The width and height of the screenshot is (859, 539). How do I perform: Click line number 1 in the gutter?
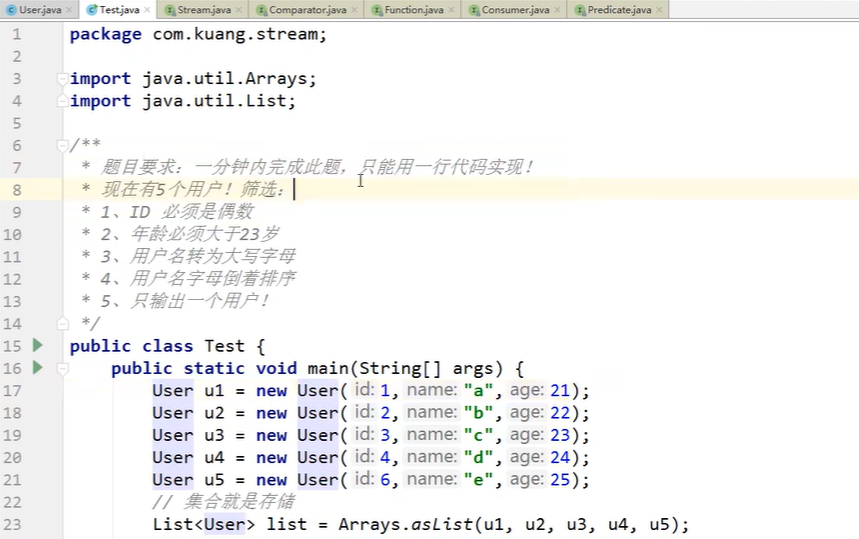pos(17,34)
